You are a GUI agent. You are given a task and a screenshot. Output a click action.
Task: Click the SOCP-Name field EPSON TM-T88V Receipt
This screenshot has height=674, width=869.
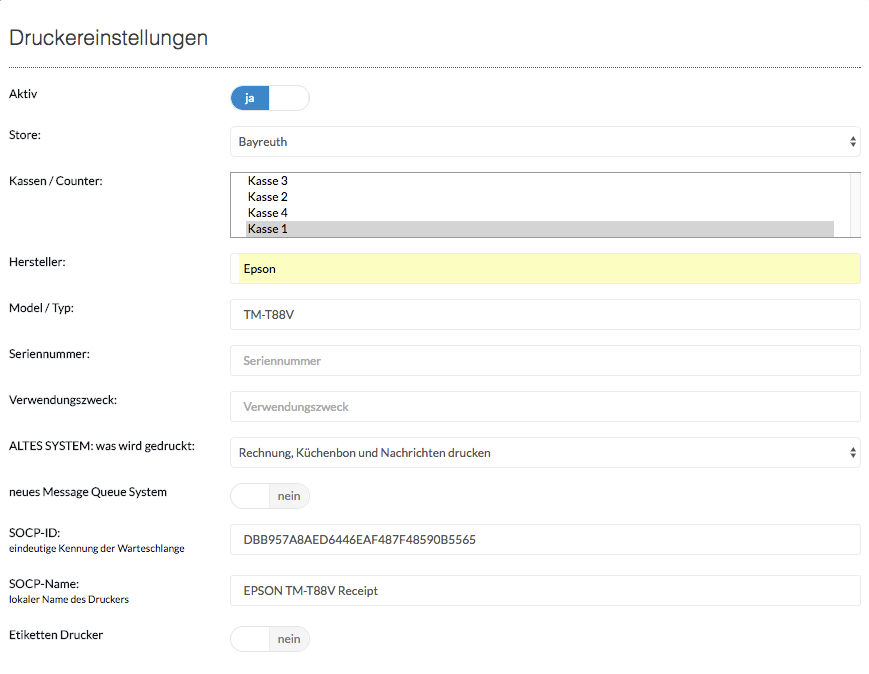pyautogui.click(x=545, y=591)
